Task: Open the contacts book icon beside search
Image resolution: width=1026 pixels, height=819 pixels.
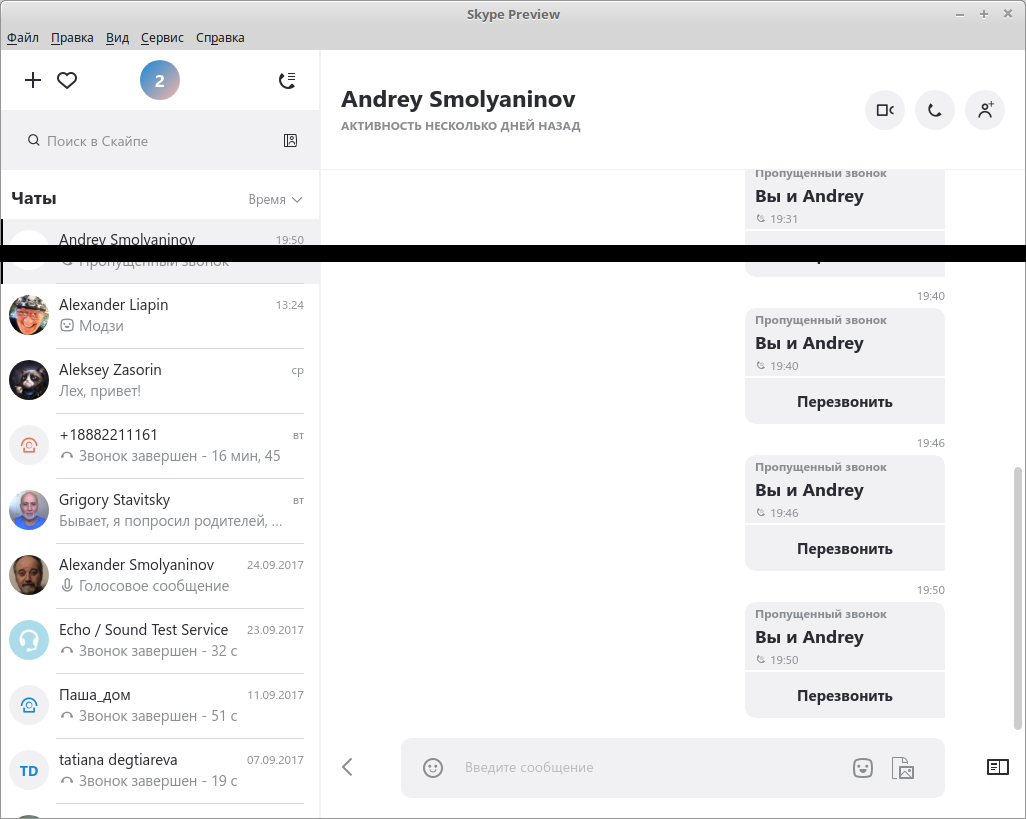Action: point(291,140)
